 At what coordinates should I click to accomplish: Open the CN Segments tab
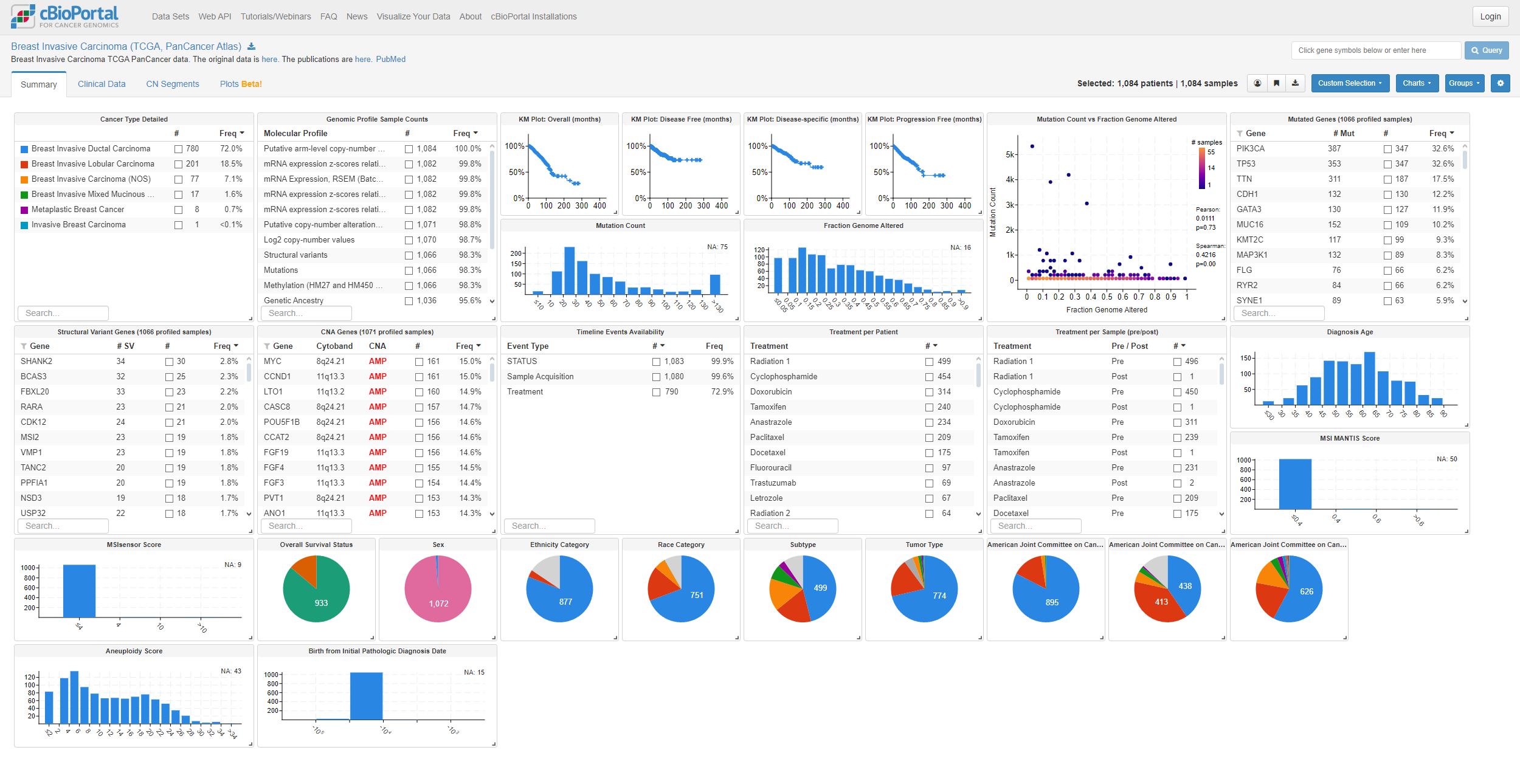172,84
